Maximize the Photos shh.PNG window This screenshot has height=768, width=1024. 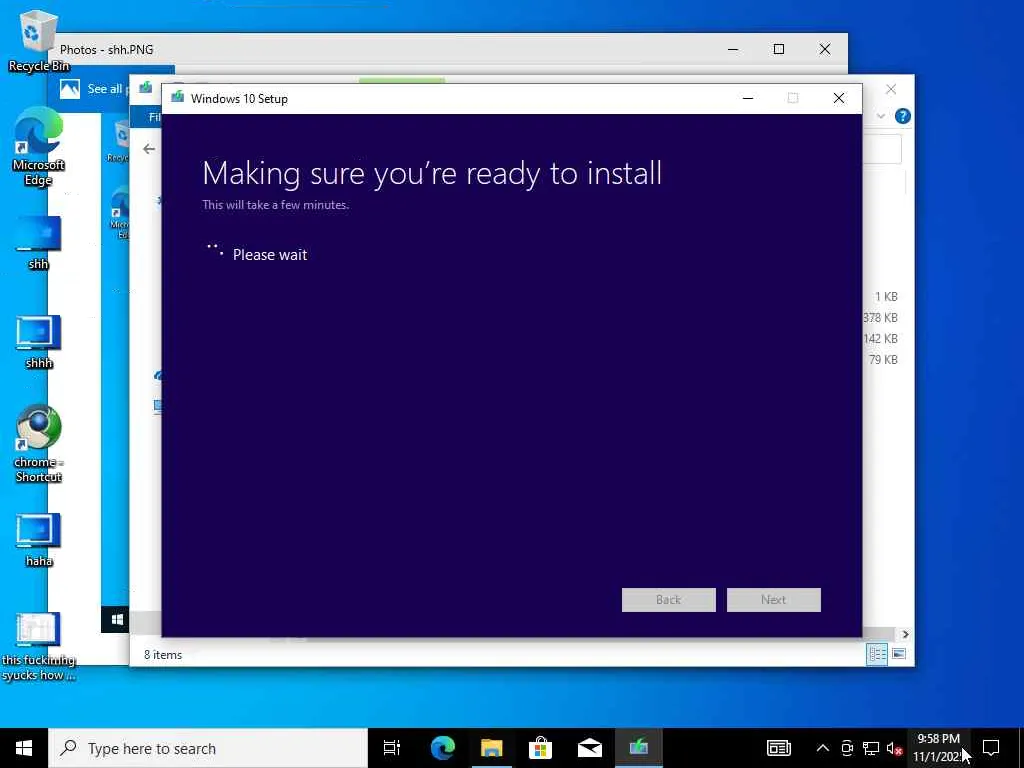(x=778, y=49)
